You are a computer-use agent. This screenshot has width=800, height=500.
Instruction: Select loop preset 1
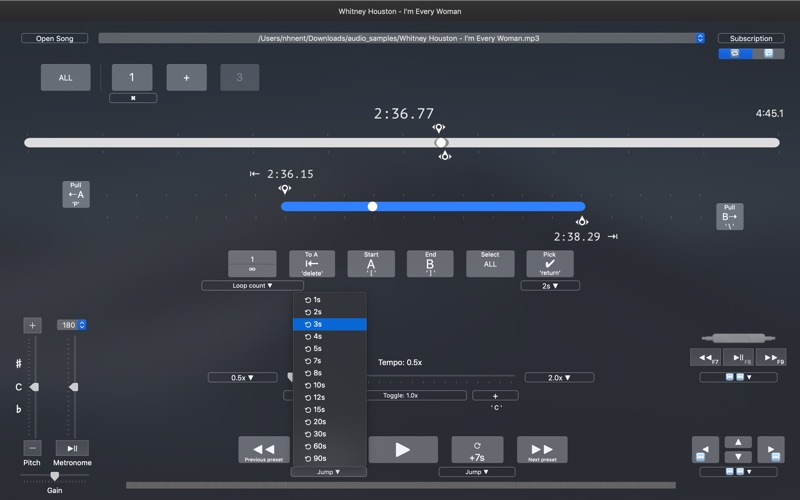pos(132,78)
